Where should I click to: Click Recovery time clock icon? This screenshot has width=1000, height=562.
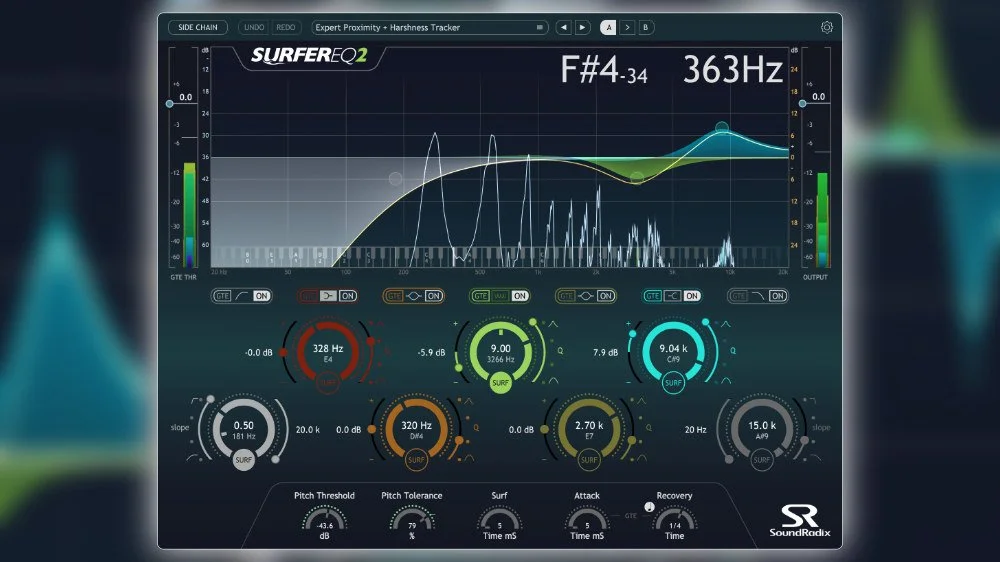tap(649, 507)
